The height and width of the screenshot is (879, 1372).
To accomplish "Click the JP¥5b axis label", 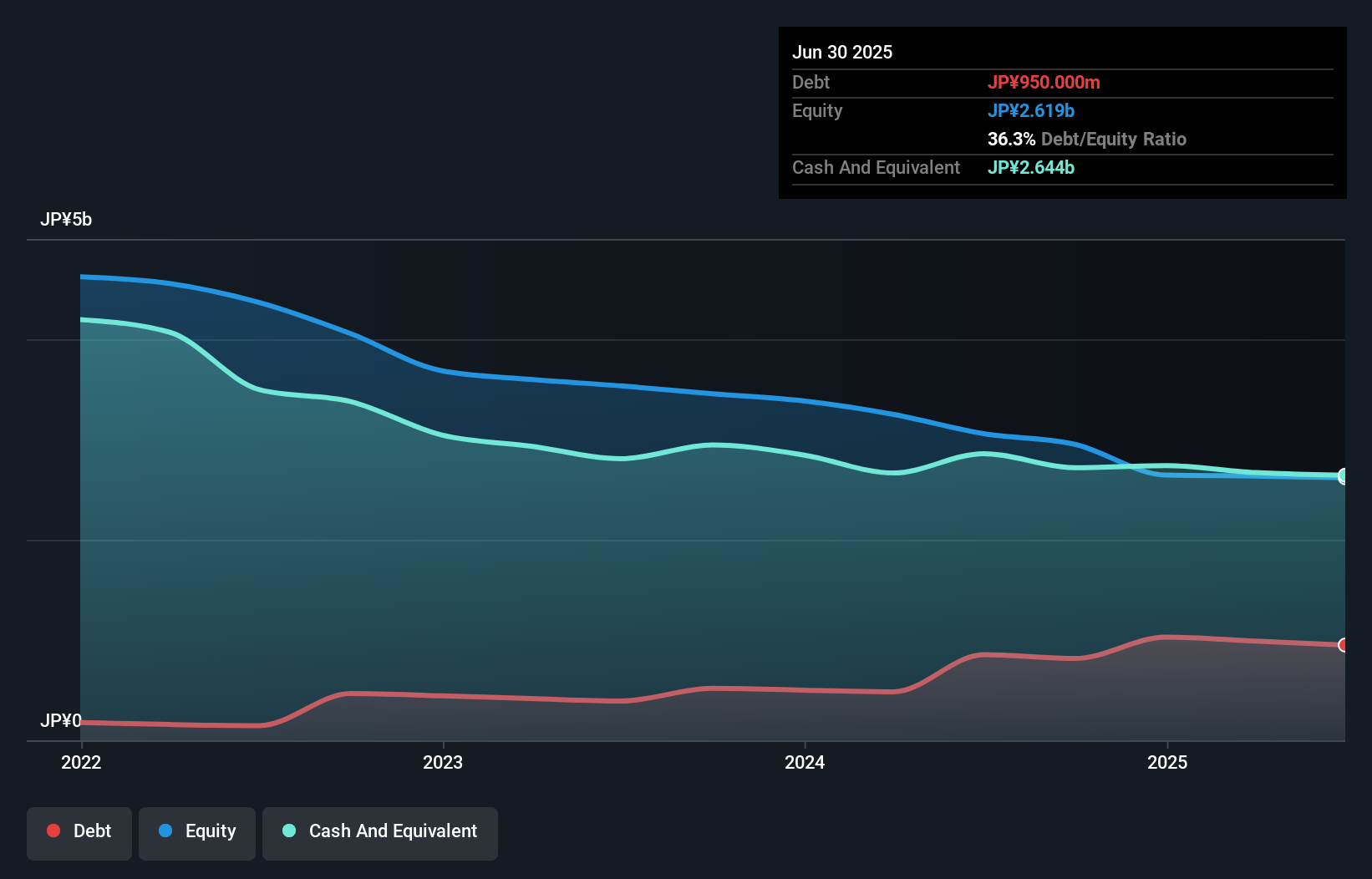I will coord(67,220).
